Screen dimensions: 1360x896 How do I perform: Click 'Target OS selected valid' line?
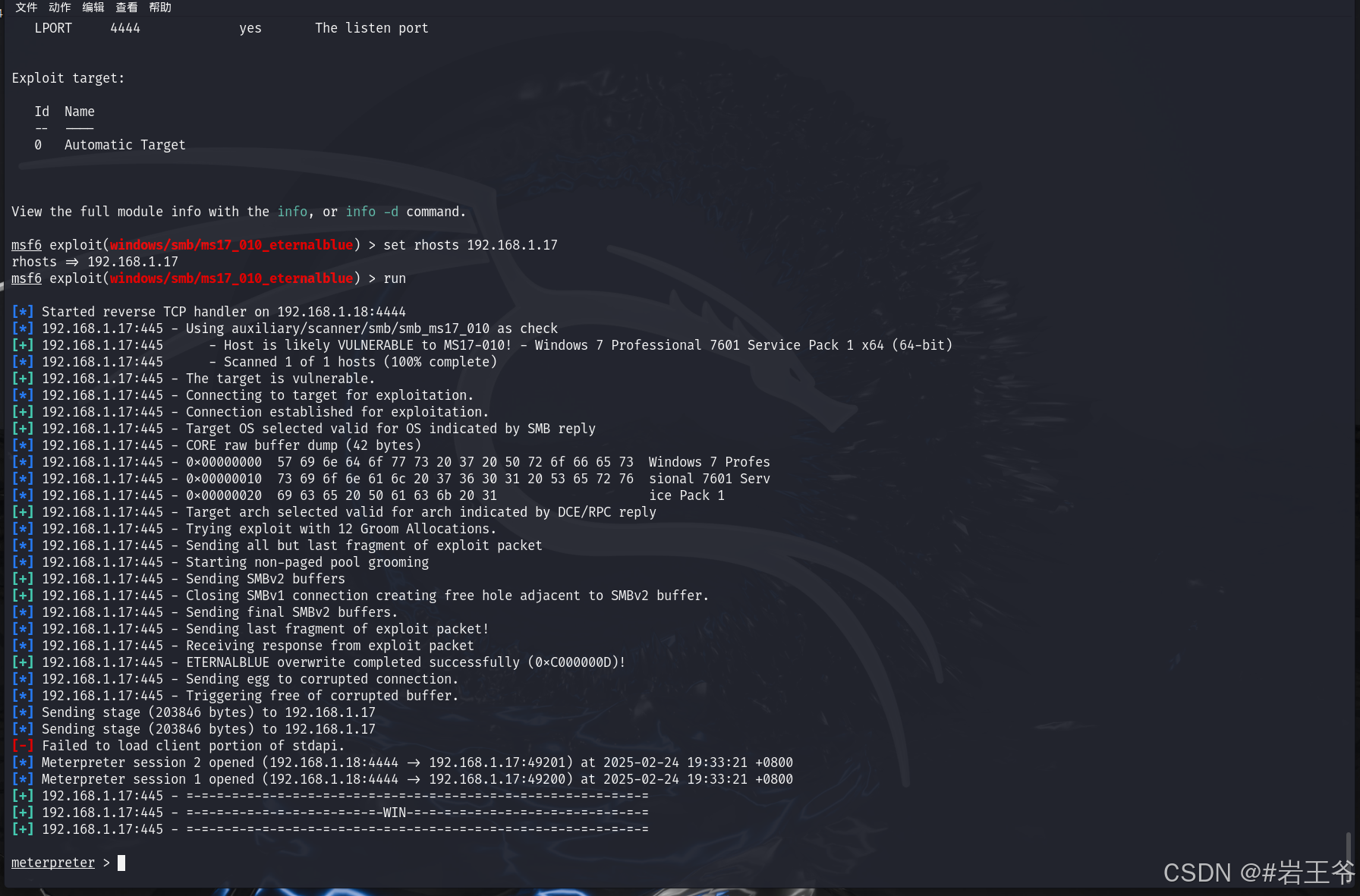(304, 429)
